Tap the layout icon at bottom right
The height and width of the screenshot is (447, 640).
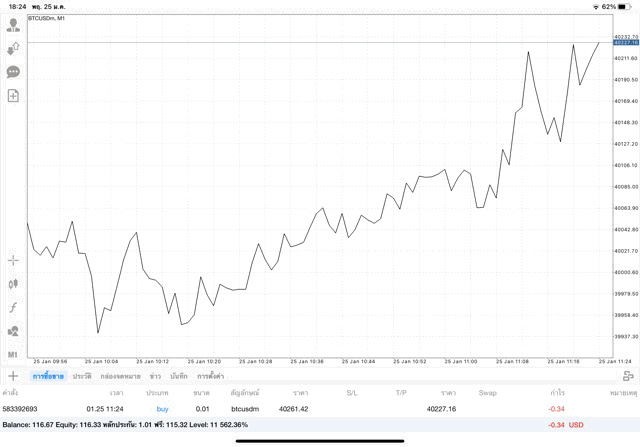click(x=628, y=376)
